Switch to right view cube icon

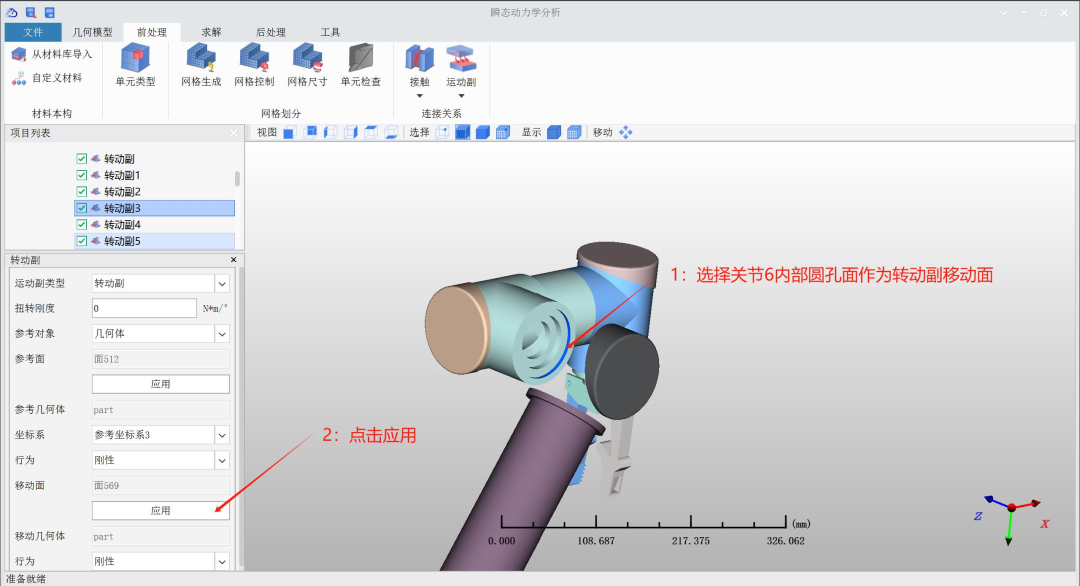[x=351, y=132]
